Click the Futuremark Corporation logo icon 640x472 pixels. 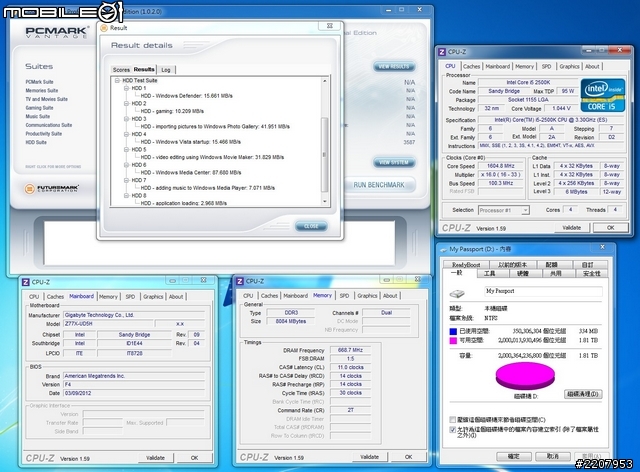29,189
